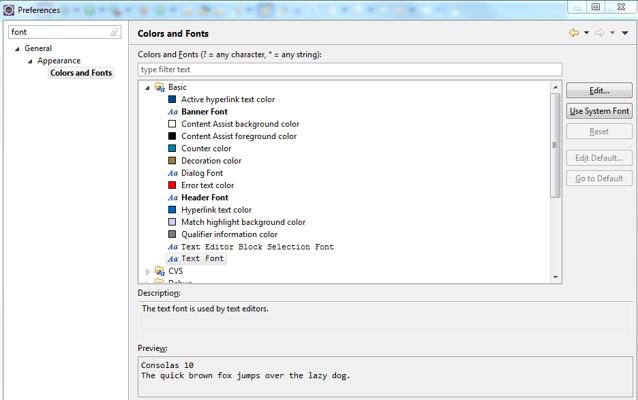
Task: Click the back navigation arrow icon
Action: (574, 33)
